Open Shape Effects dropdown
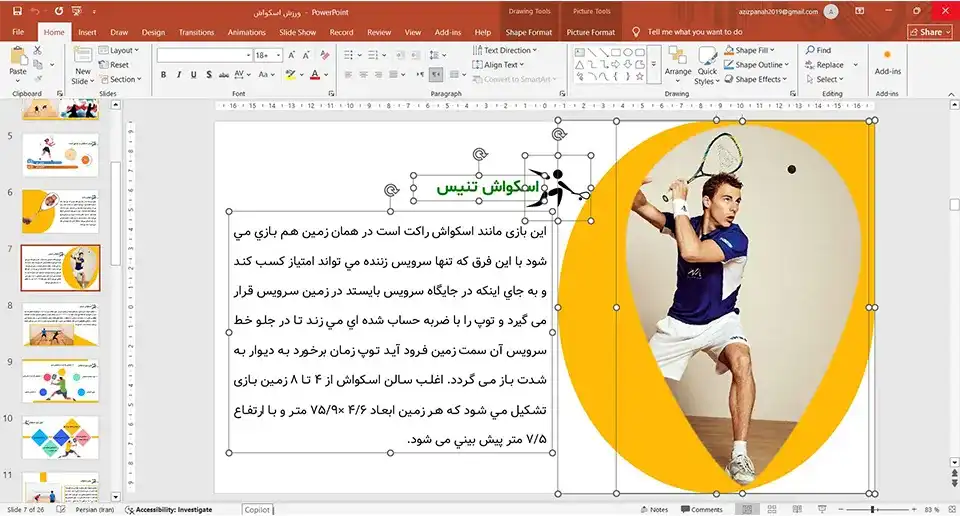 point(756,79)
